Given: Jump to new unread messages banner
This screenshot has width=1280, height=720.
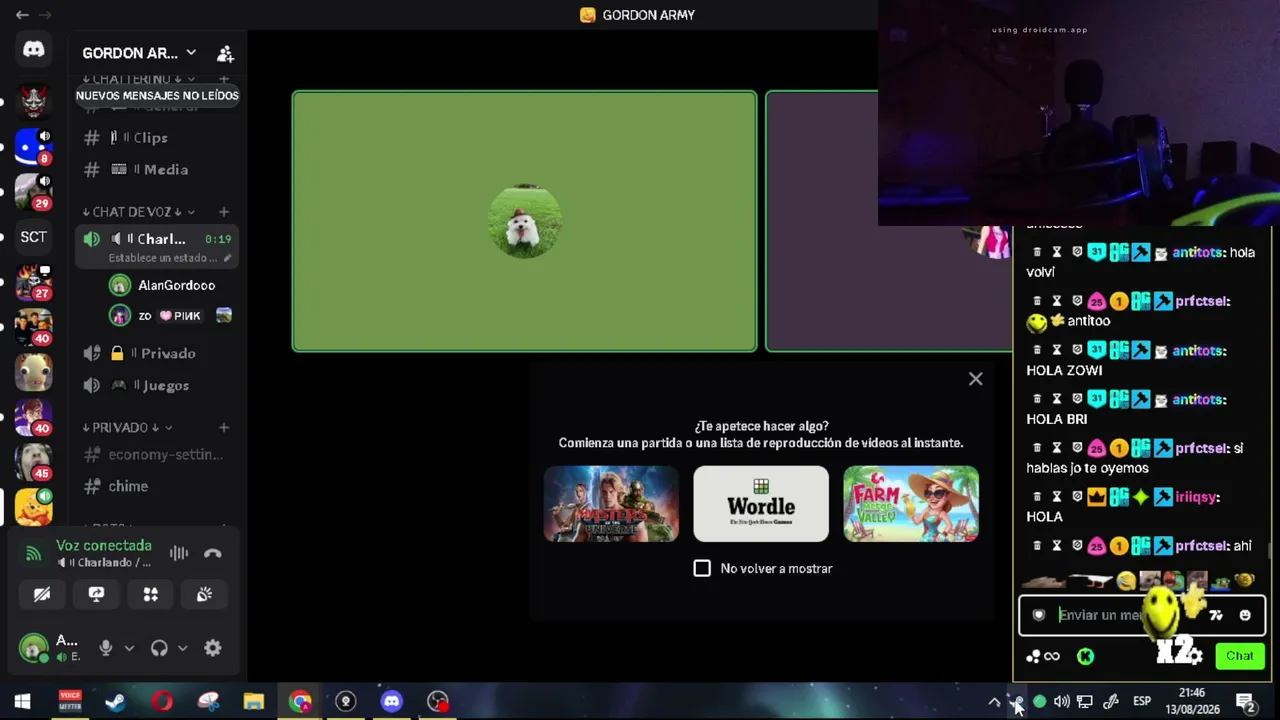Looking at the screenshot, I should (x=157, y=96).
